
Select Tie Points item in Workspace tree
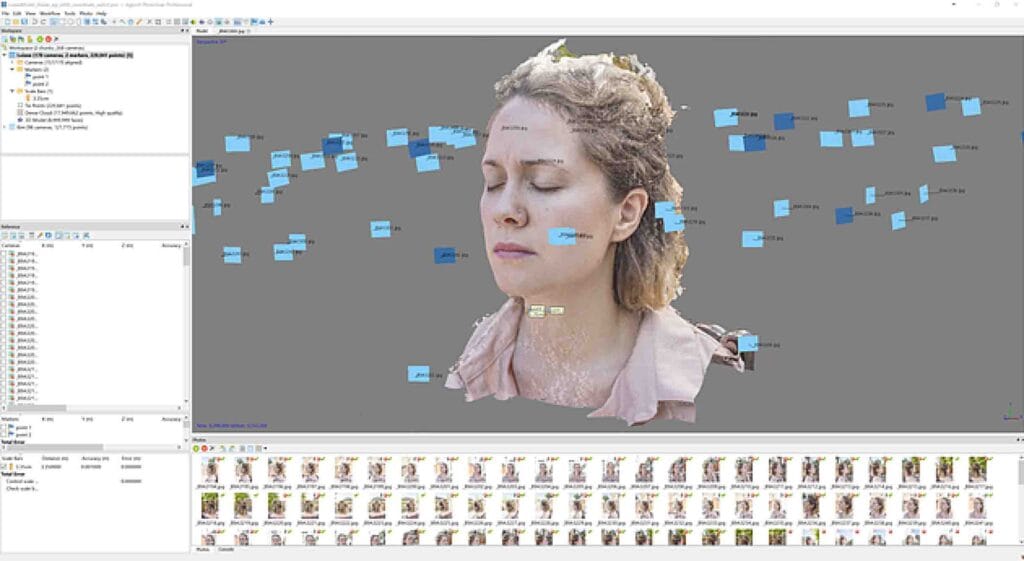[52, 106]
